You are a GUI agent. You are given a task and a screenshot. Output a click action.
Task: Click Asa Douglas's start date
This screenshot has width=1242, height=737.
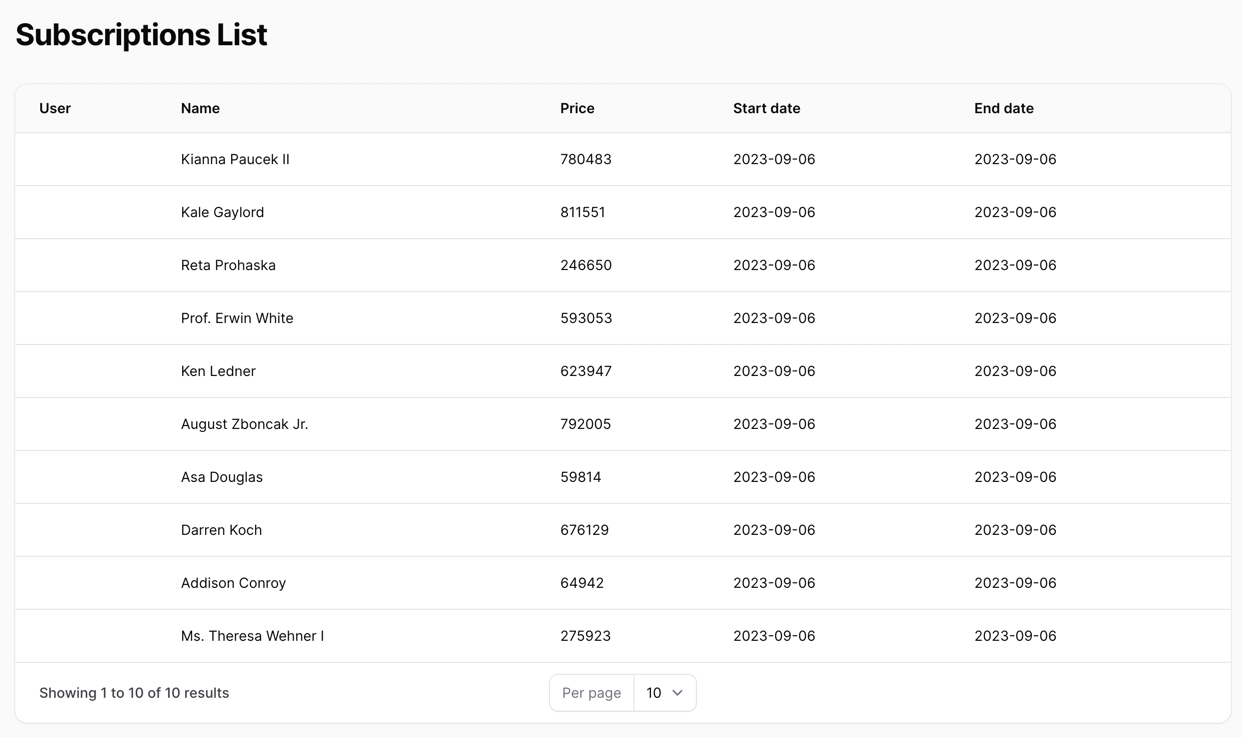click(774, 477)
